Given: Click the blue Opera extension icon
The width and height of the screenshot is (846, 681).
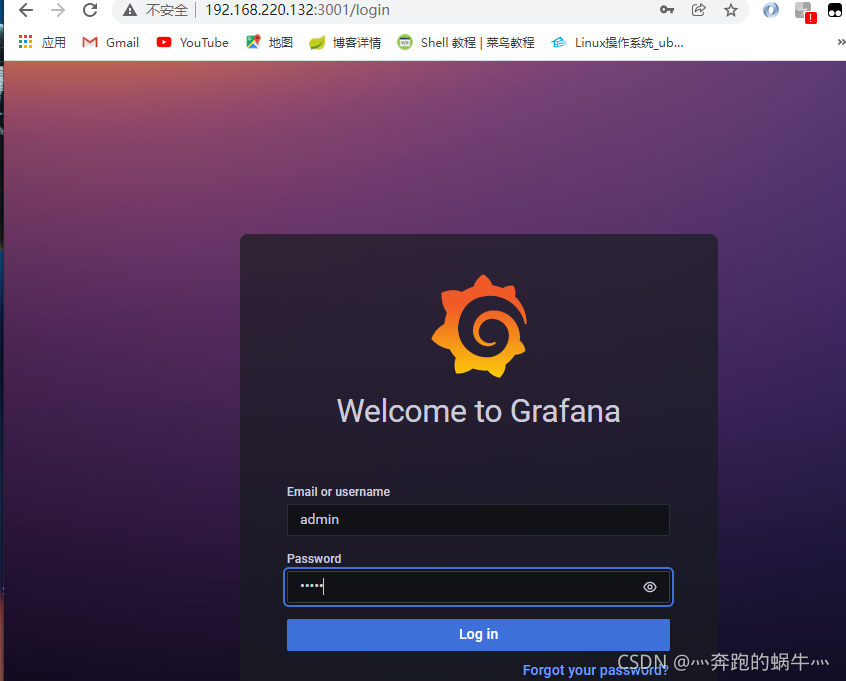Looking at the screenshot, I should tap(770, 11).
